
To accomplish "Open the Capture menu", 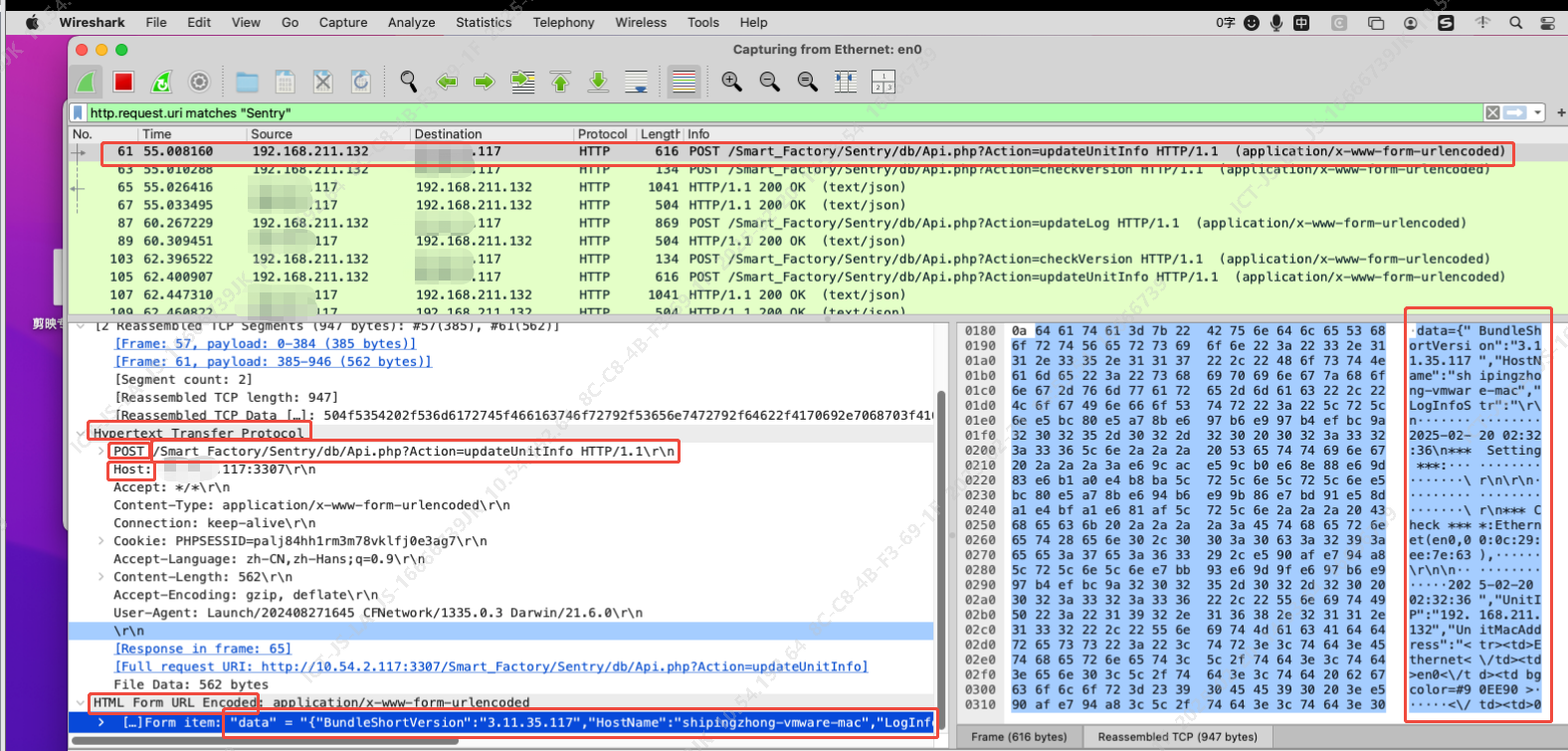I will (x=343, y=22).
